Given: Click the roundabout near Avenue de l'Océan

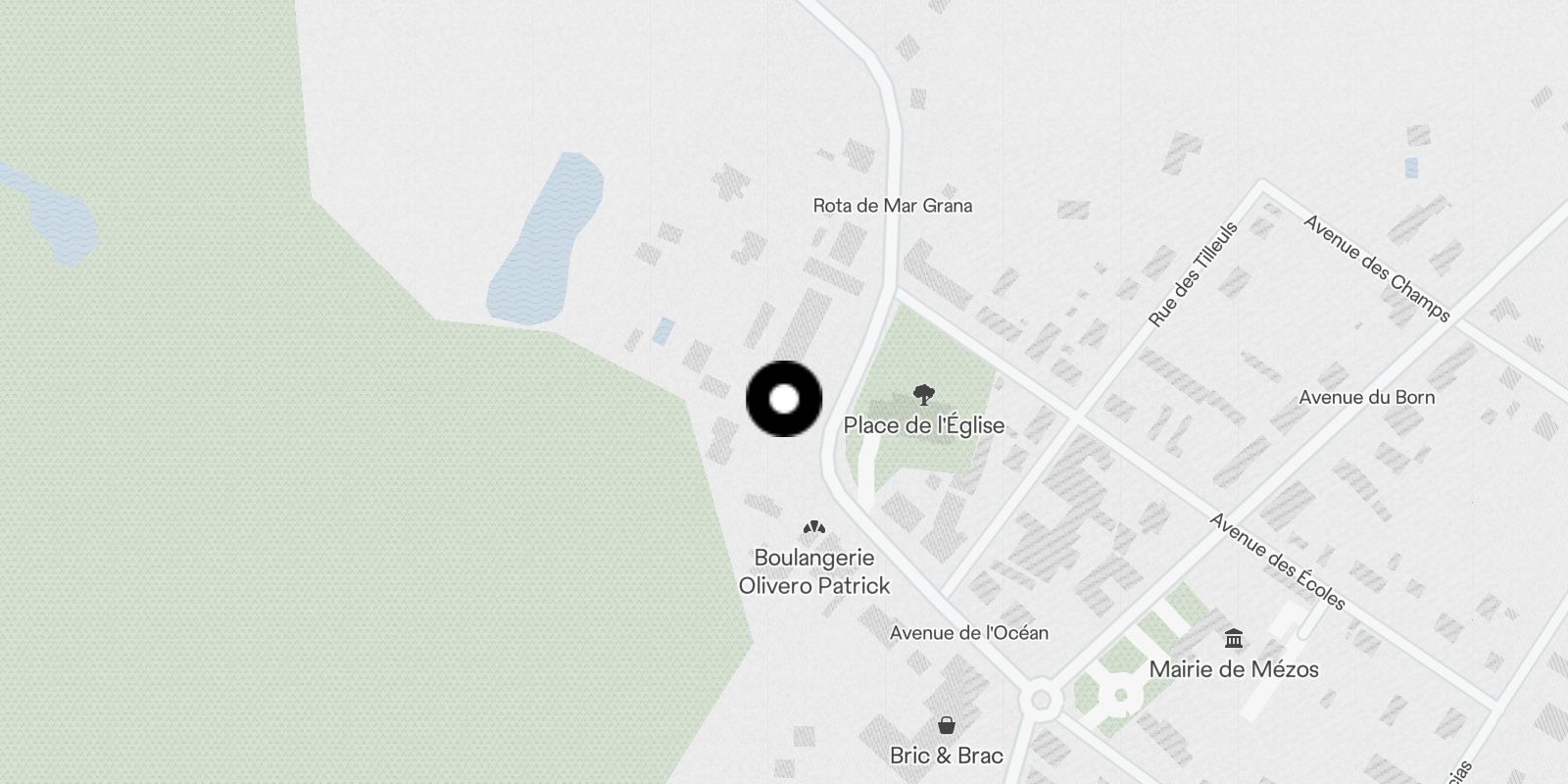Looking at the screenshot, I should 1040,701.
